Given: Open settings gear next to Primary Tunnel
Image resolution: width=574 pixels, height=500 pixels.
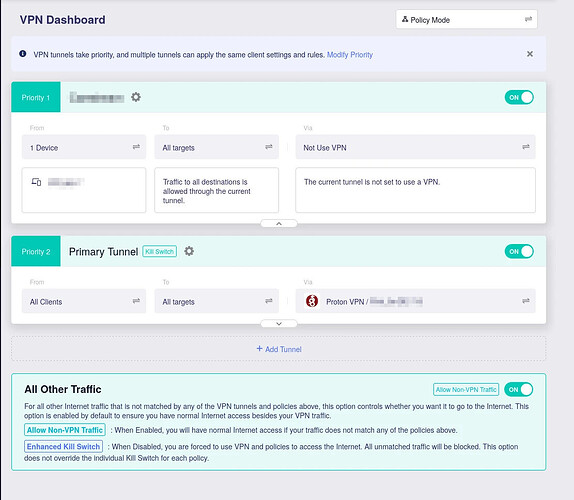Looking at the screenshot, I should coord(189,251).
